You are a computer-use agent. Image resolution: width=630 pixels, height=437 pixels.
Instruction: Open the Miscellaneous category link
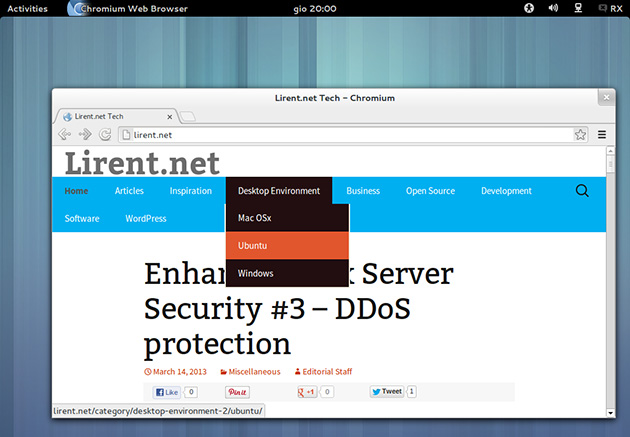tap(250, 372)
